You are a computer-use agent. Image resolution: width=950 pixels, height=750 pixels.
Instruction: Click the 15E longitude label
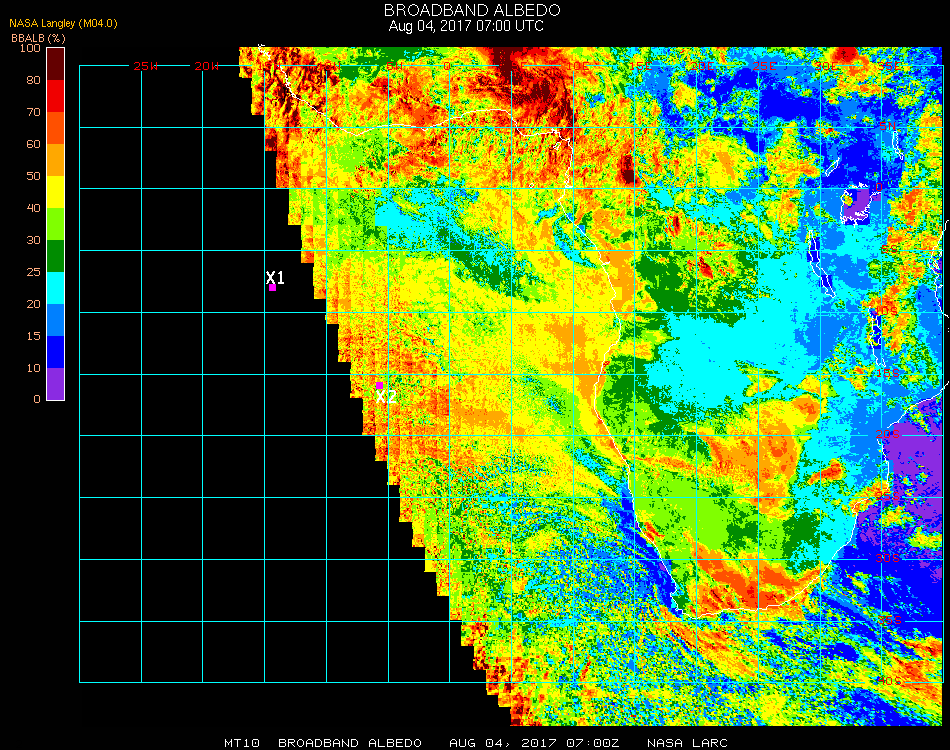tap(640, 66)
